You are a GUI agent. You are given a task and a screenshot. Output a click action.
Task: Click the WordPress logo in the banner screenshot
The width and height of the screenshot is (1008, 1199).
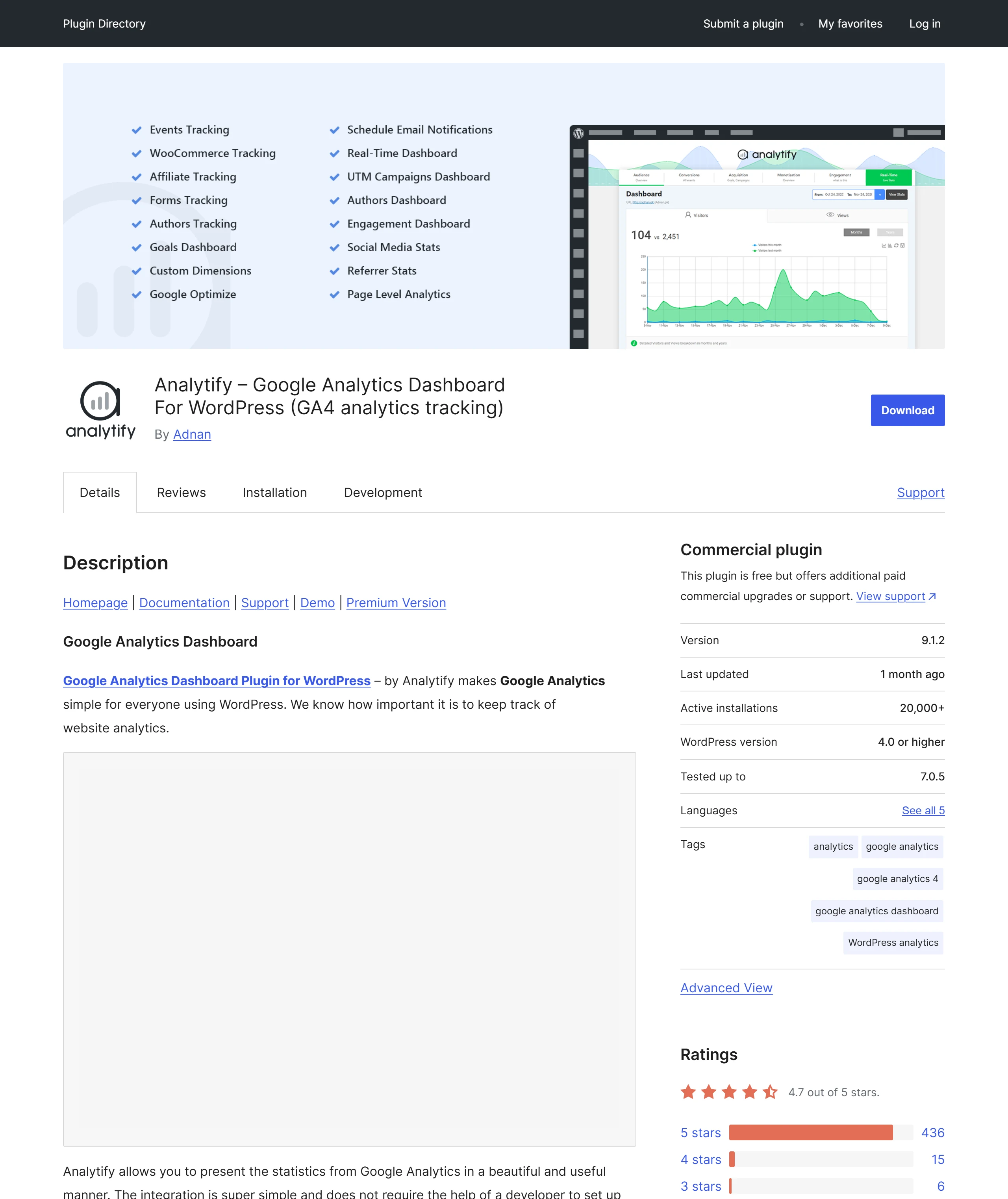pyautogui.click(x=578, y=133)
